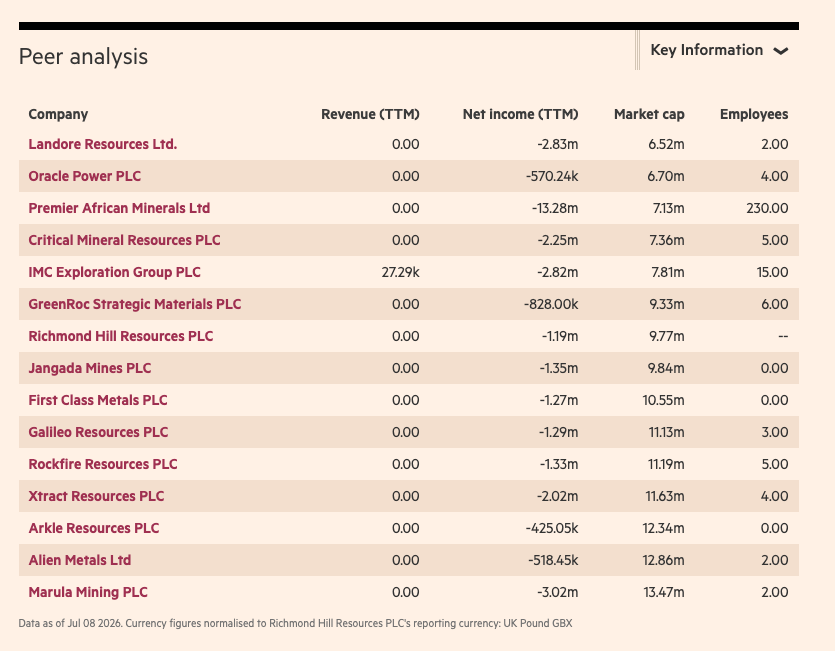Select GreenRoc net income -828.00k
Image resolution: width=835 pixels, height=651 pixels.
(551, 304)
